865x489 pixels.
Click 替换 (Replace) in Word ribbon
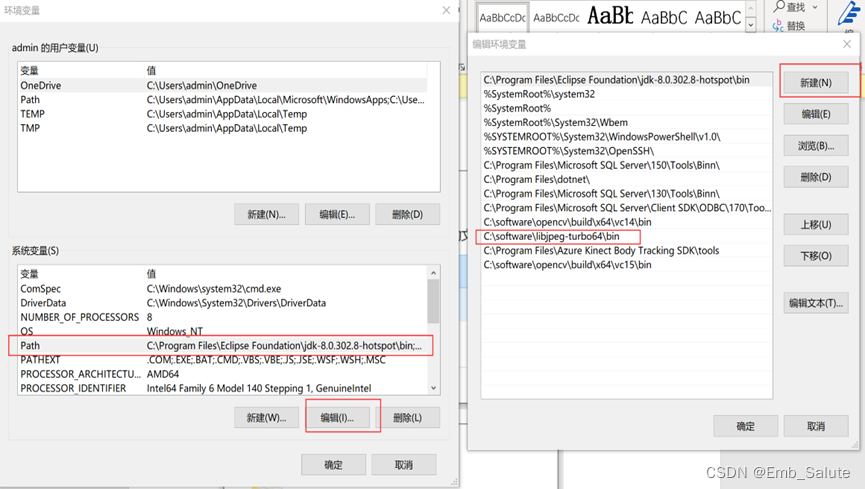point(789,25)
